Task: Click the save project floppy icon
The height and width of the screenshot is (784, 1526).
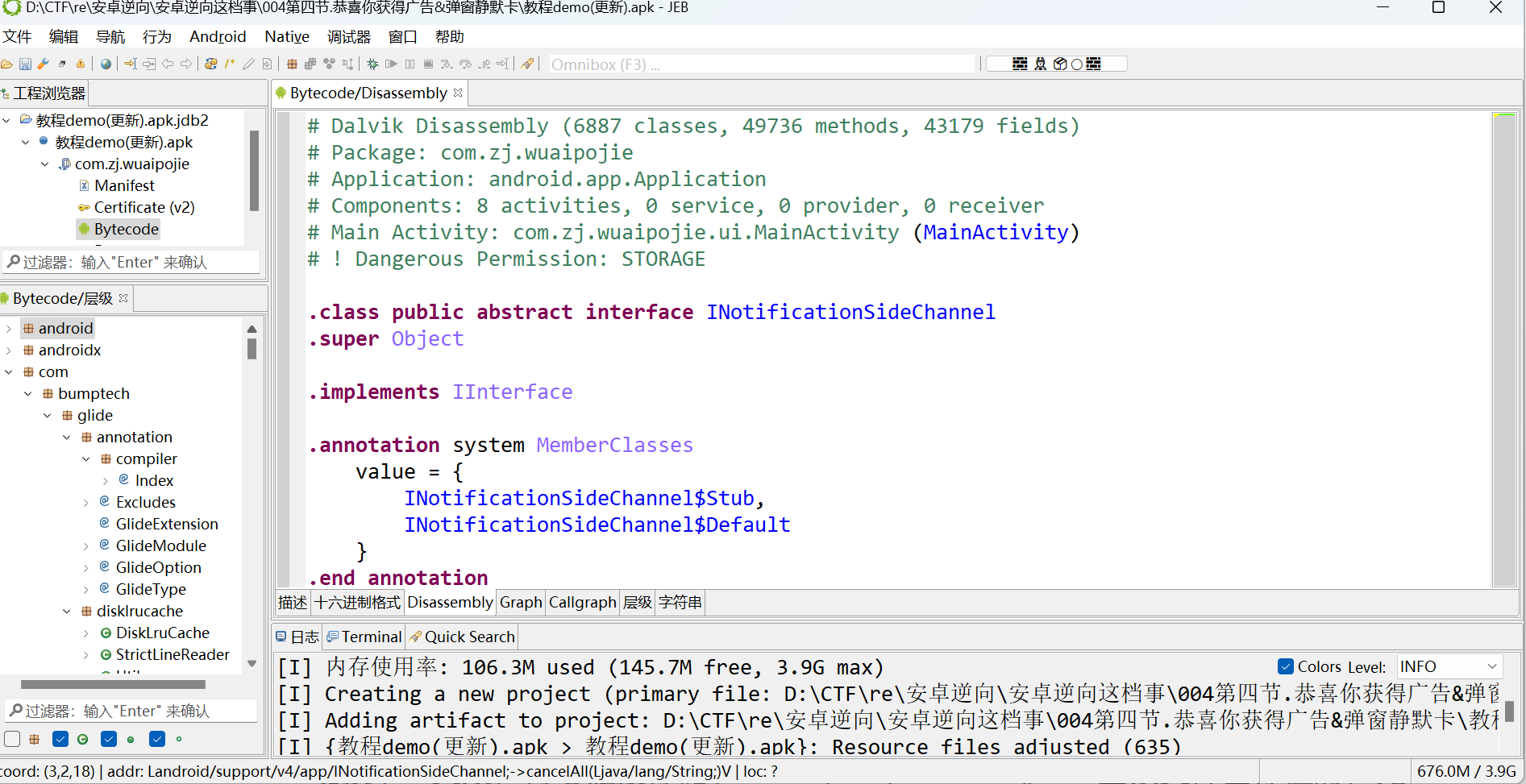Action: point(25,64)
